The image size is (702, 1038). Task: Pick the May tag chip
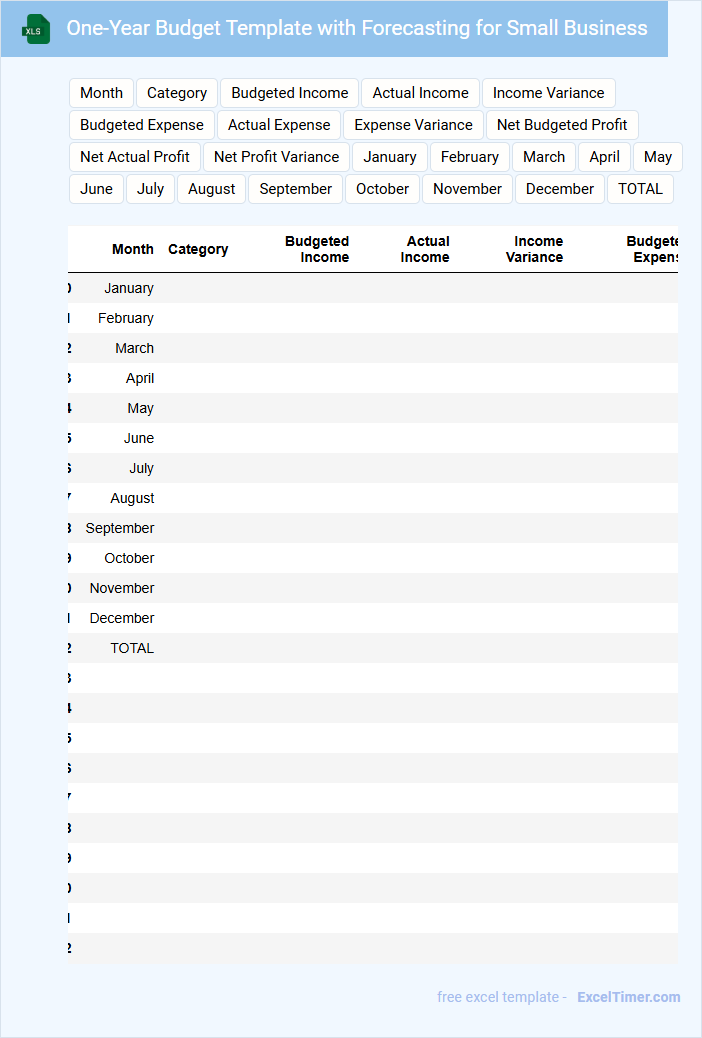coord(658,157)
